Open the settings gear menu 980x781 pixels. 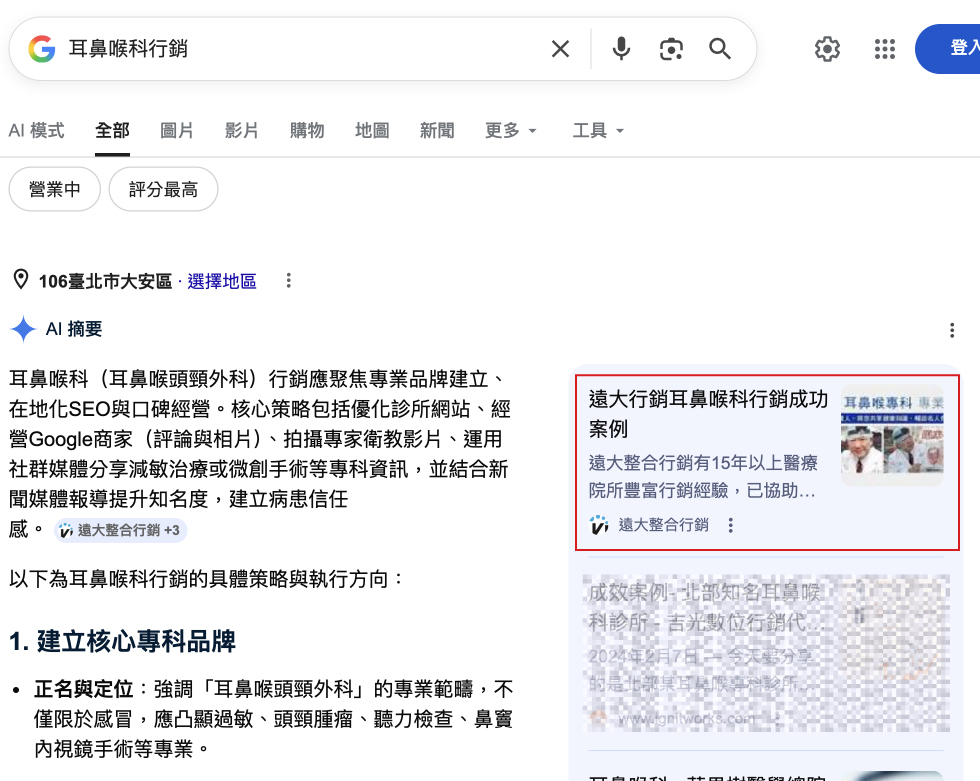point(827,49)
